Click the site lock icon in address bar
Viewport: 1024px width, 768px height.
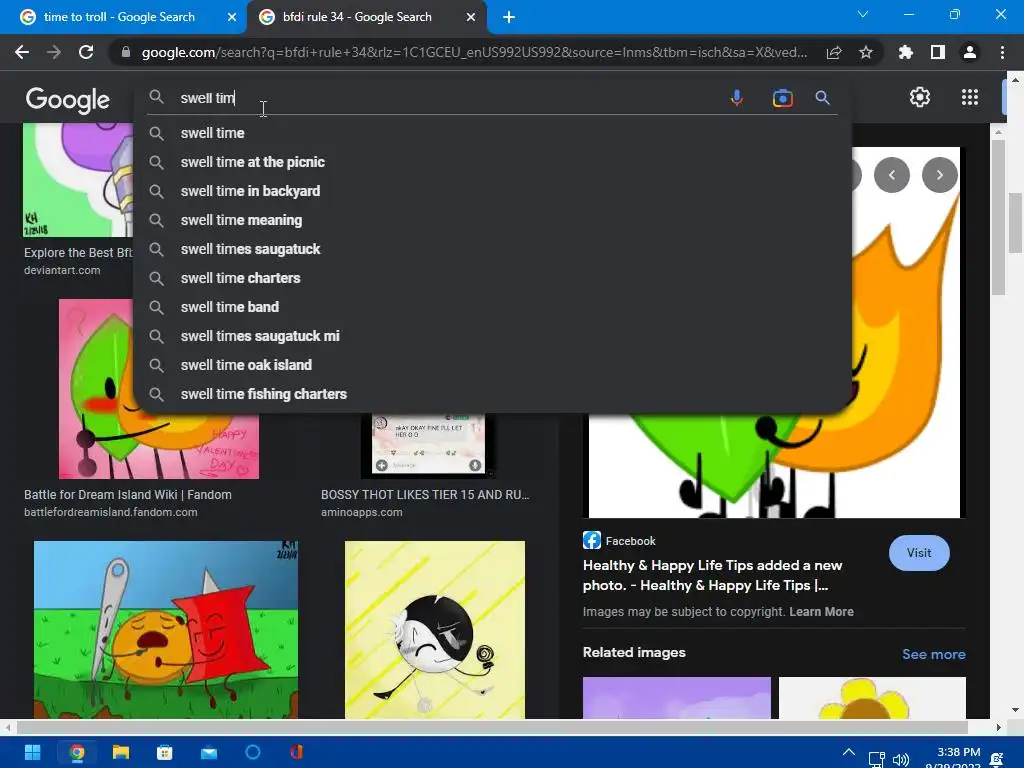(x=125, y=52)
